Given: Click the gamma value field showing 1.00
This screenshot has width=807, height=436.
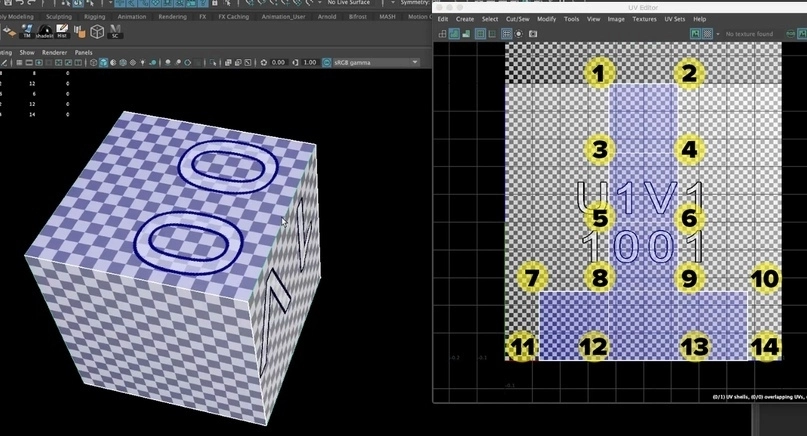Looking at the screenshot, I should [x=309, y=63].
